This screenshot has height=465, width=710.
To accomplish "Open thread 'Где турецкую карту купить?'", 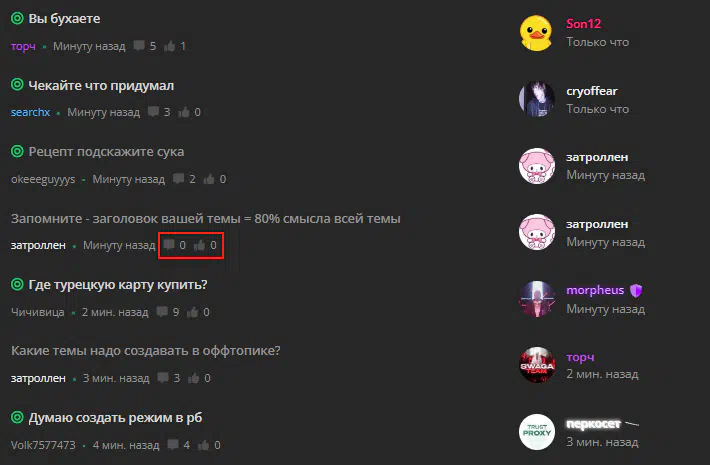I will tap(118, 285).
